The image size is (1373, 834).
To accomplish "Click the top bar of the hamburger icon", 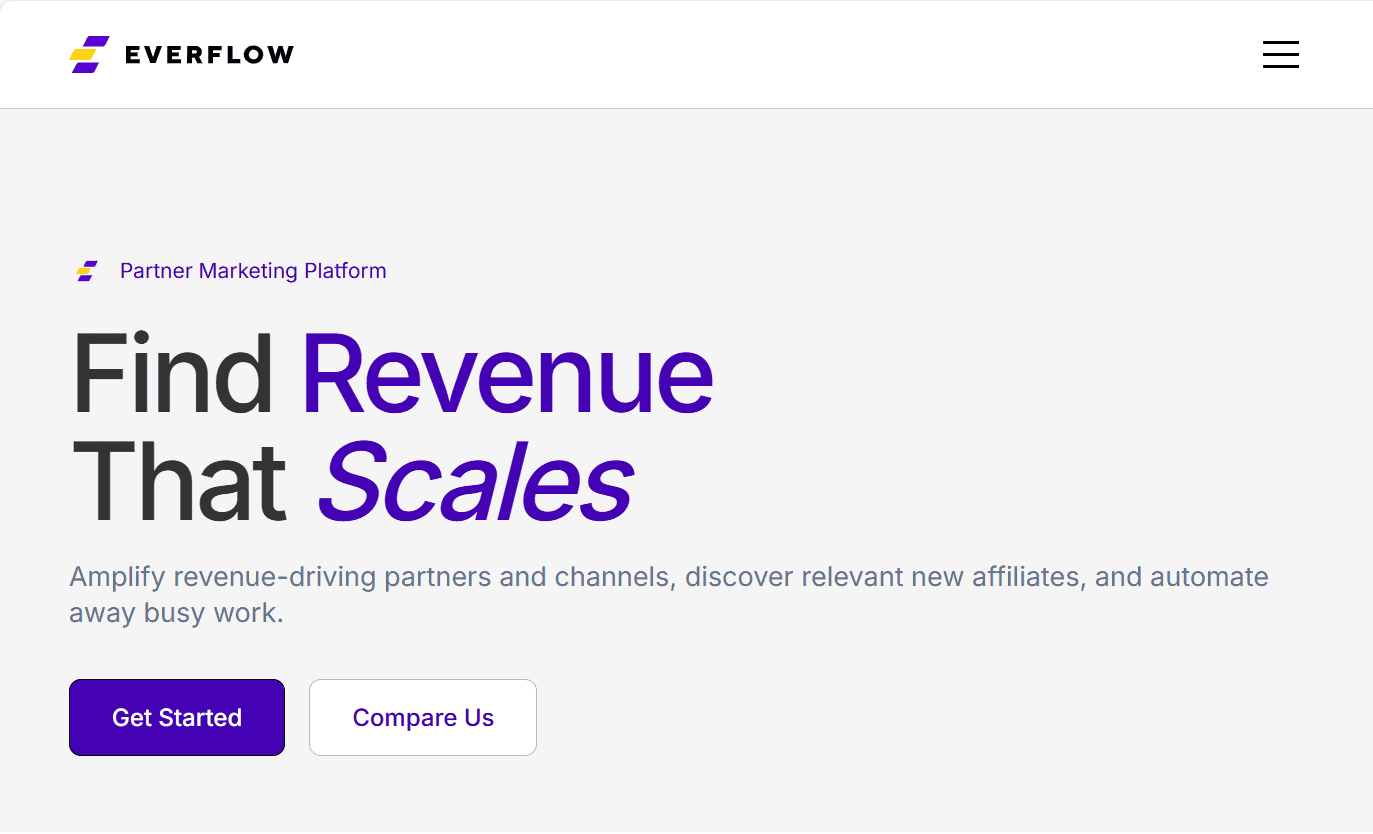I will click(x=1280, y=43).
